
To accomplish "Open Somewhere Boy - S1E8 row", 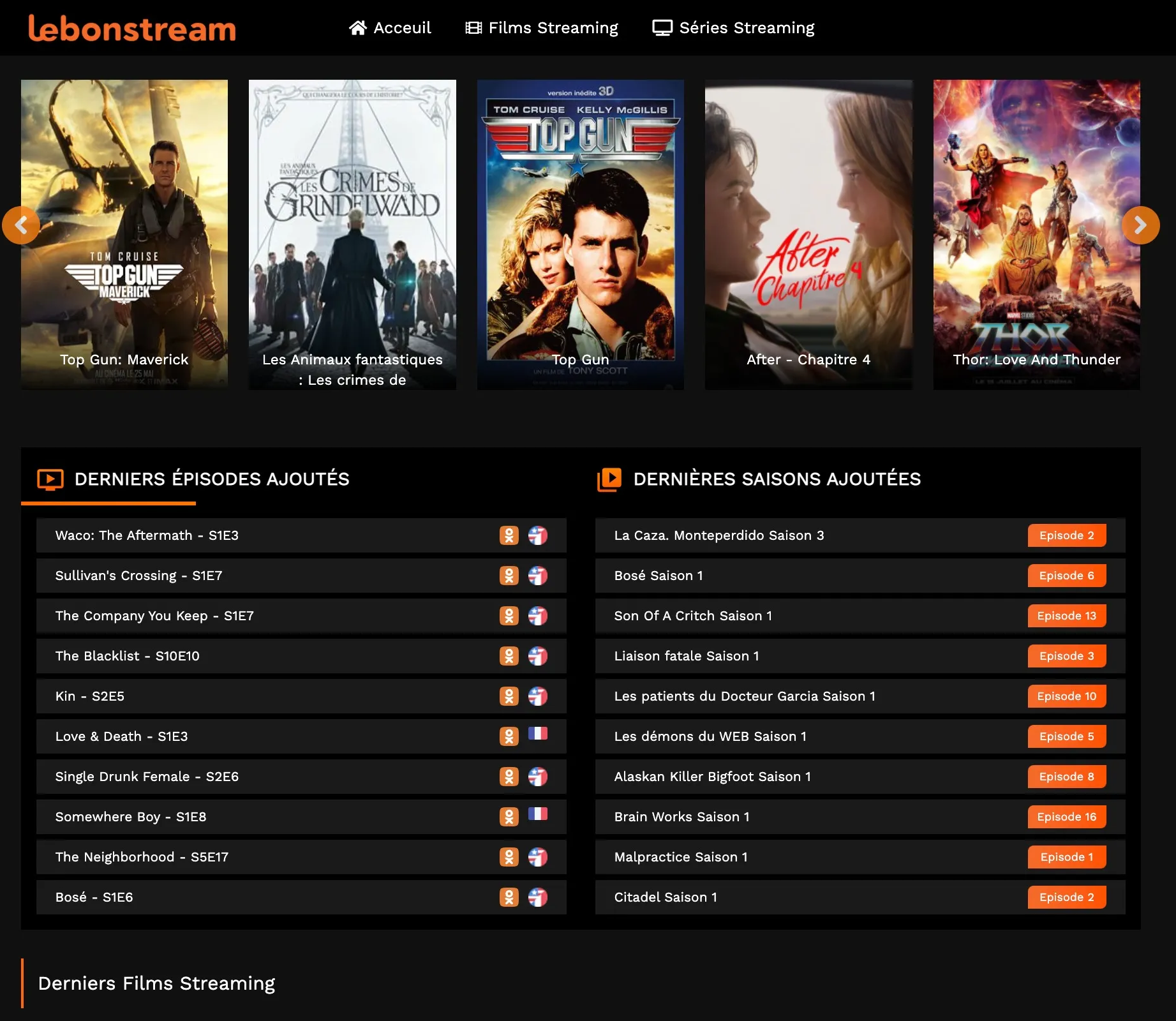I will (301, 817).
